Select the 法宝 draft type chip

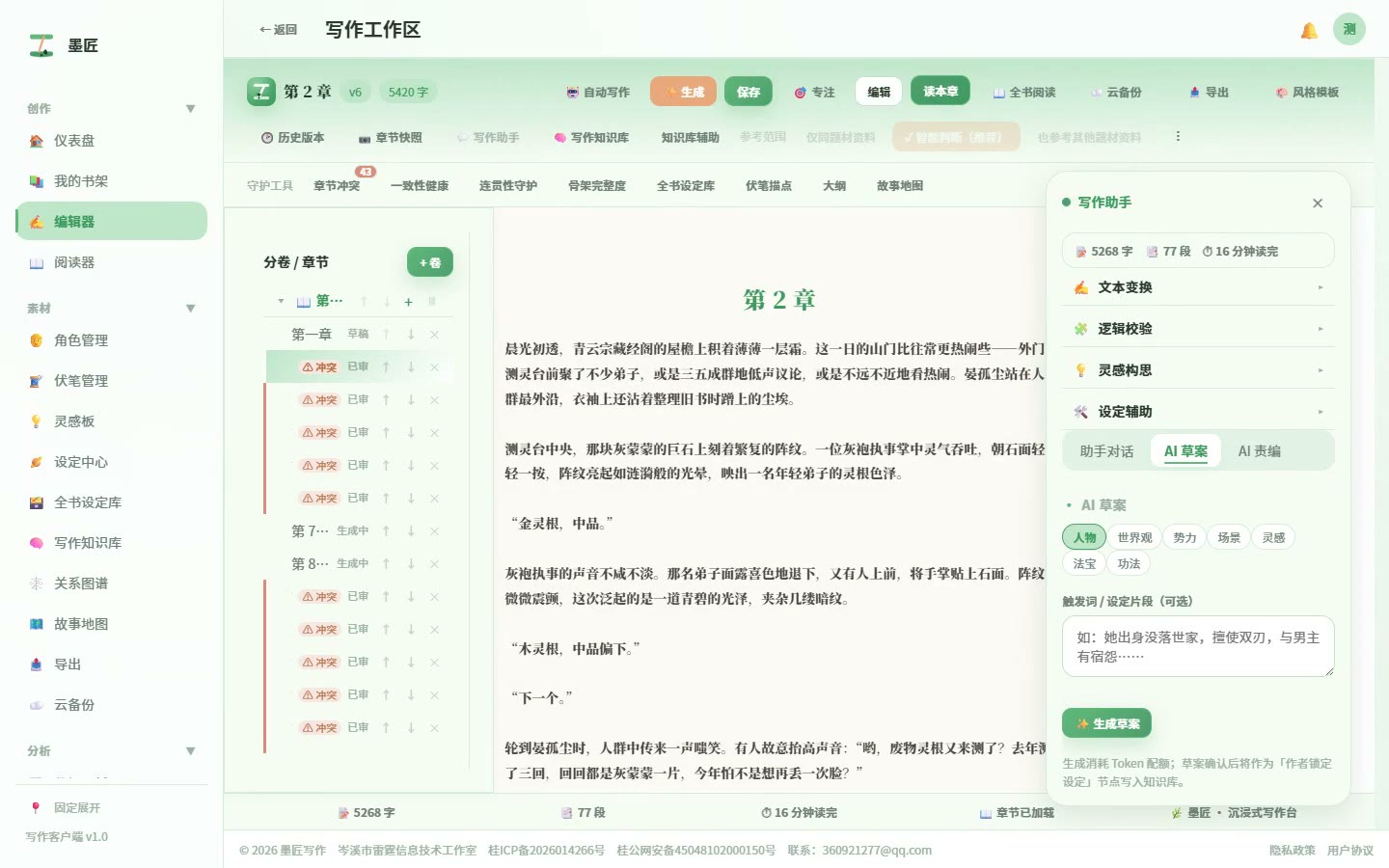point(1084,564)
